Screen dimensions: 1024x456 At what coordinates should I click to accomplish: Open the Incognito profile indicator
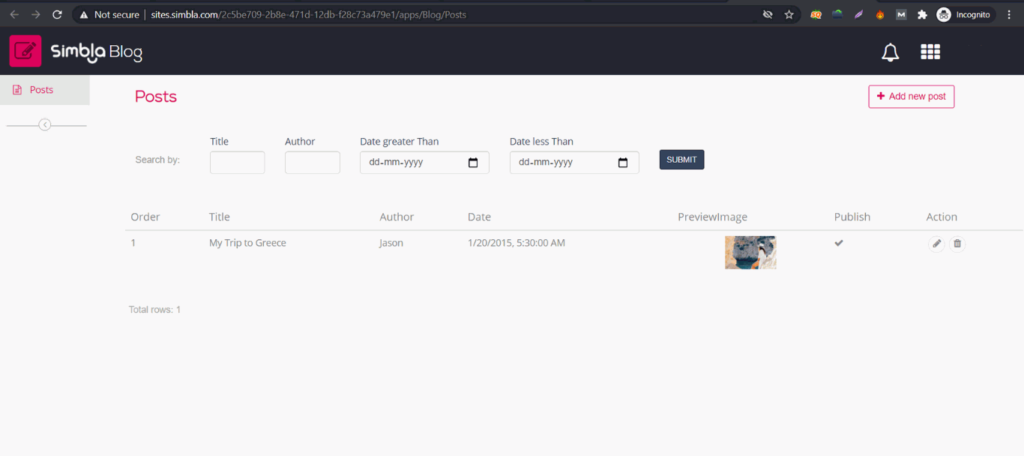pyautogui.click(x=964, y=14)
